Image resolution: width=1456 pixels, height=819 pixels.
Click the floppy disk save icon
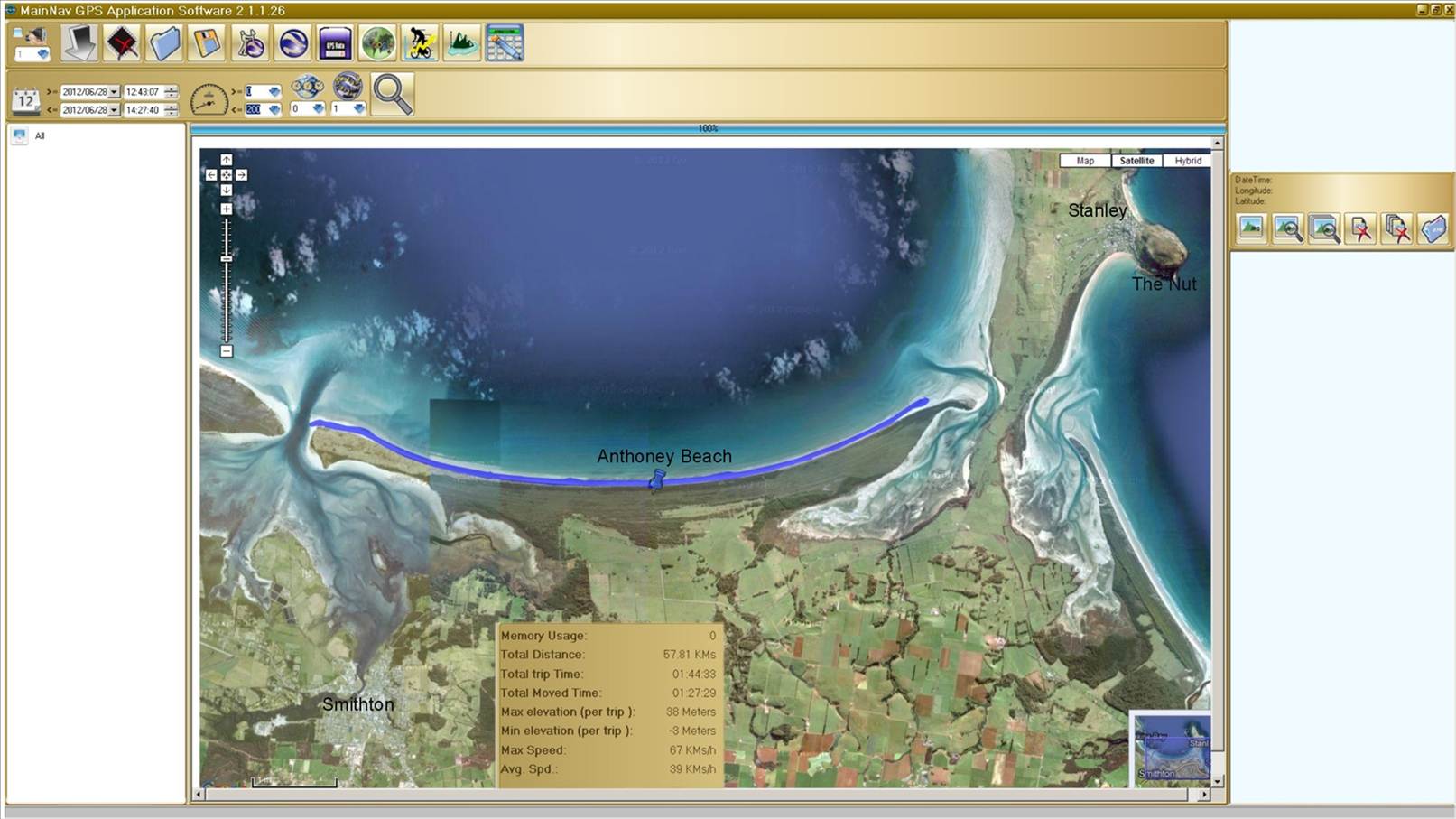click(x=207, y=43)
